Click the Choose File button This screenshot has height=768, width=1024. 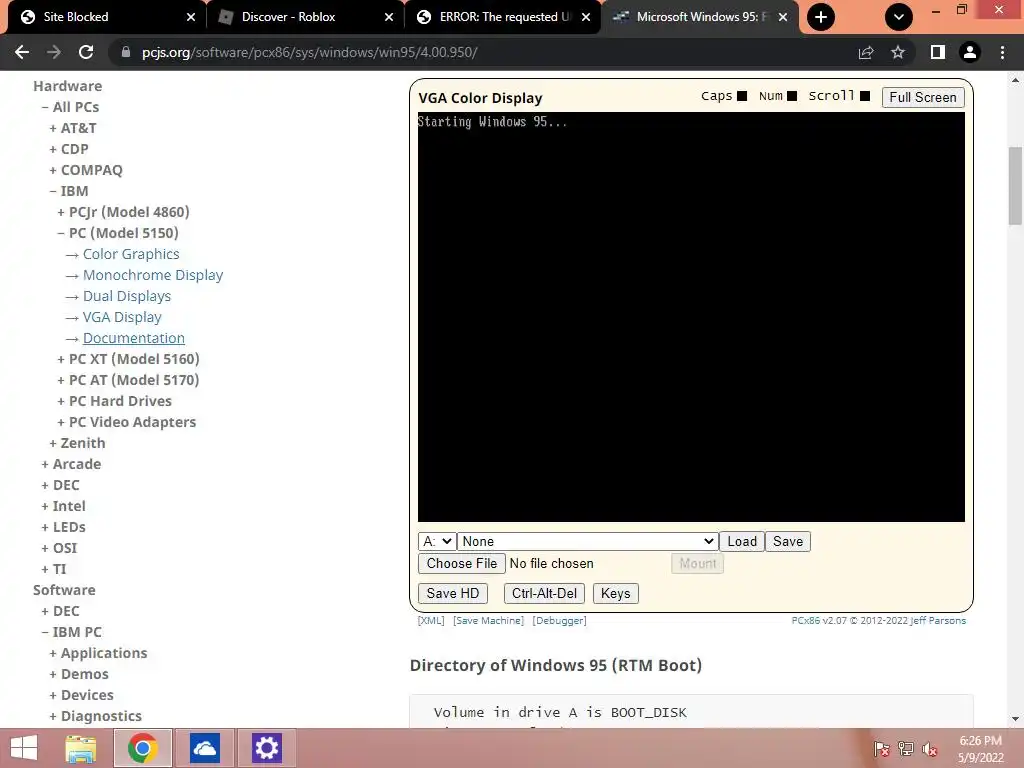462,564
